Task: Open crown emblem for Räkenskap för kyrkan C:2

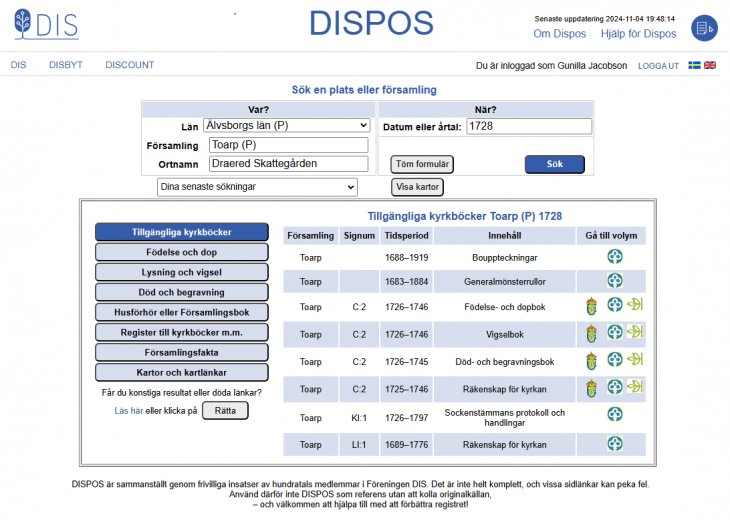Action: 591,389
